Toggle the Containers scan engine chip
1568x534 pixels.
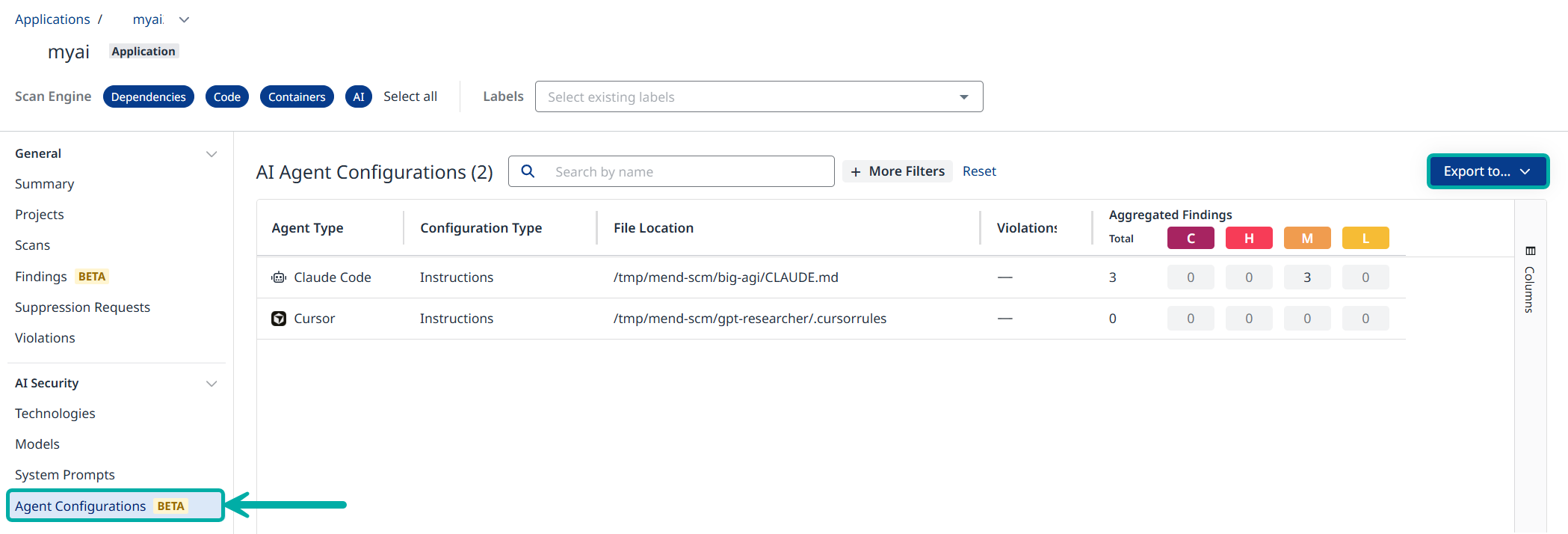[297, 97]
